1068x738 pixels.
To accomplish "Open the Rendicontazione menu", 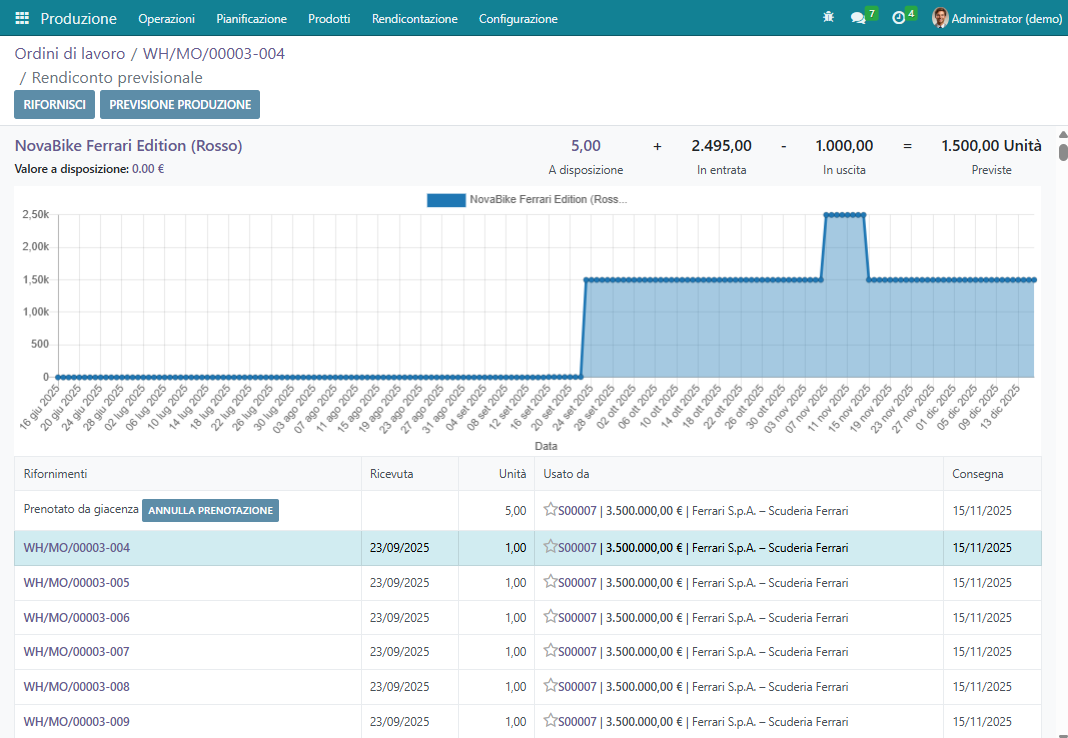I will (x=414, y=19).
